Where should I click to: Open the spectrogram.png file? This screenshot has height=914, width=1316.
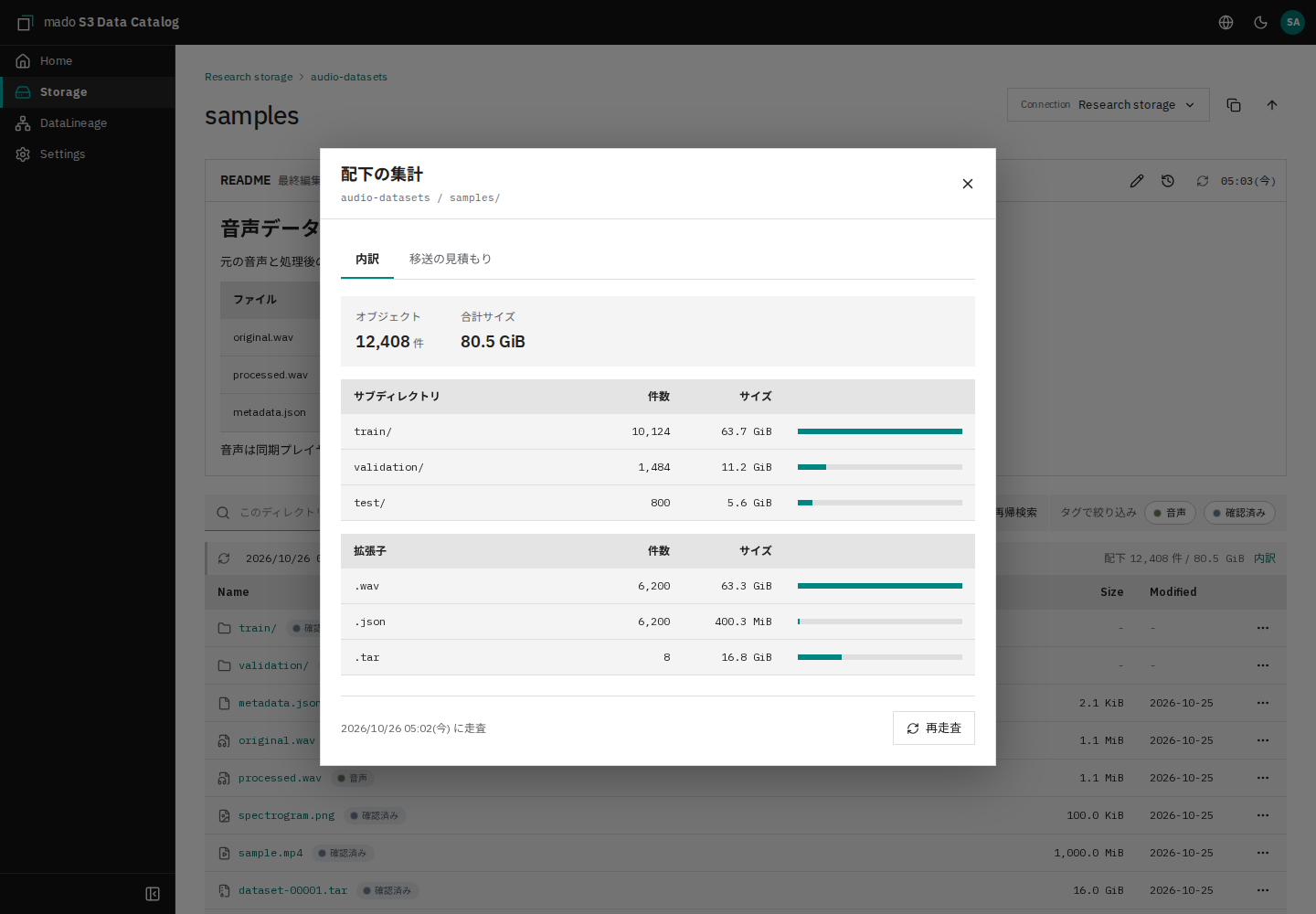[x=286, y=815]
